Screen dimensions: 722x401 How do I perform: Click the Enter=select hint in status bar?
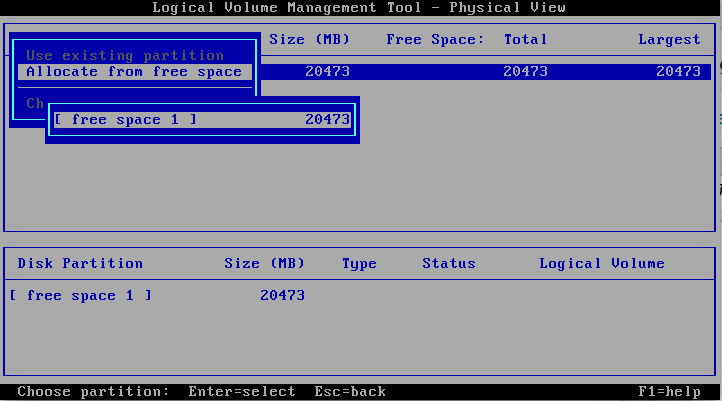click(x=242, y=392)
